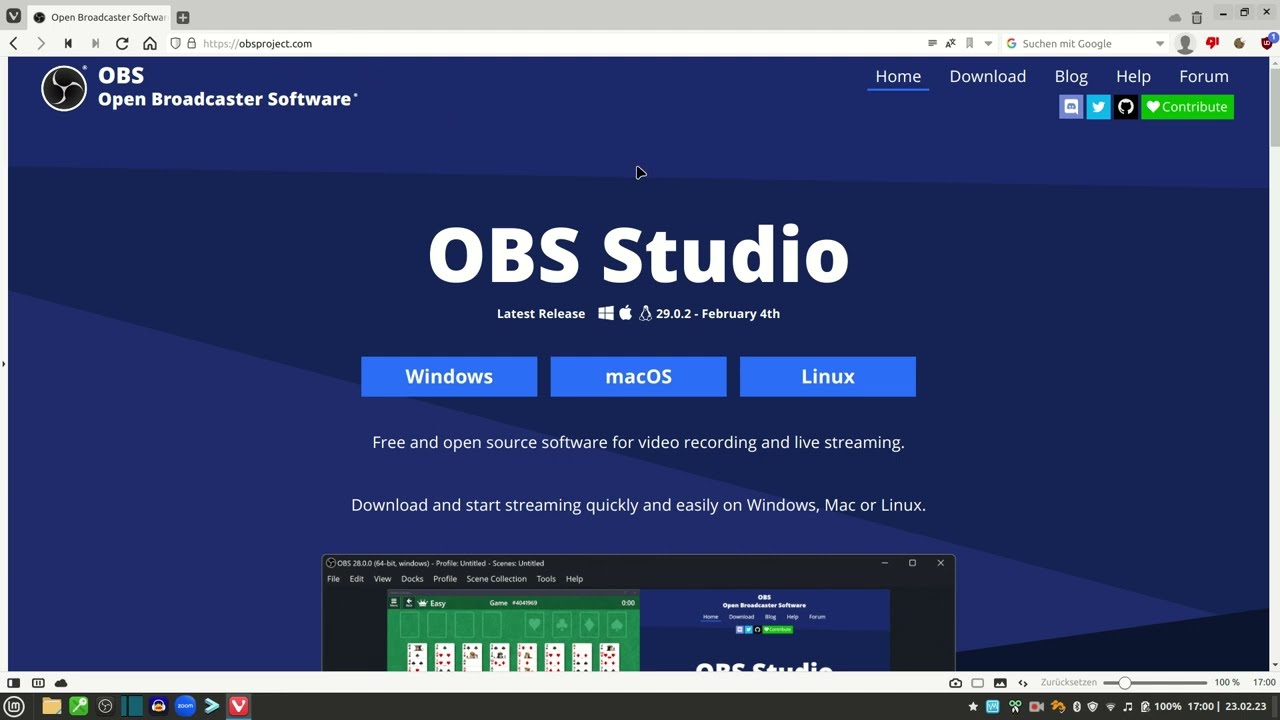The height and width of the screenshot is (720, 1280).
Task: Download OBS Studio for Linux
Action: pyautogui.click(x=828, y=377)
